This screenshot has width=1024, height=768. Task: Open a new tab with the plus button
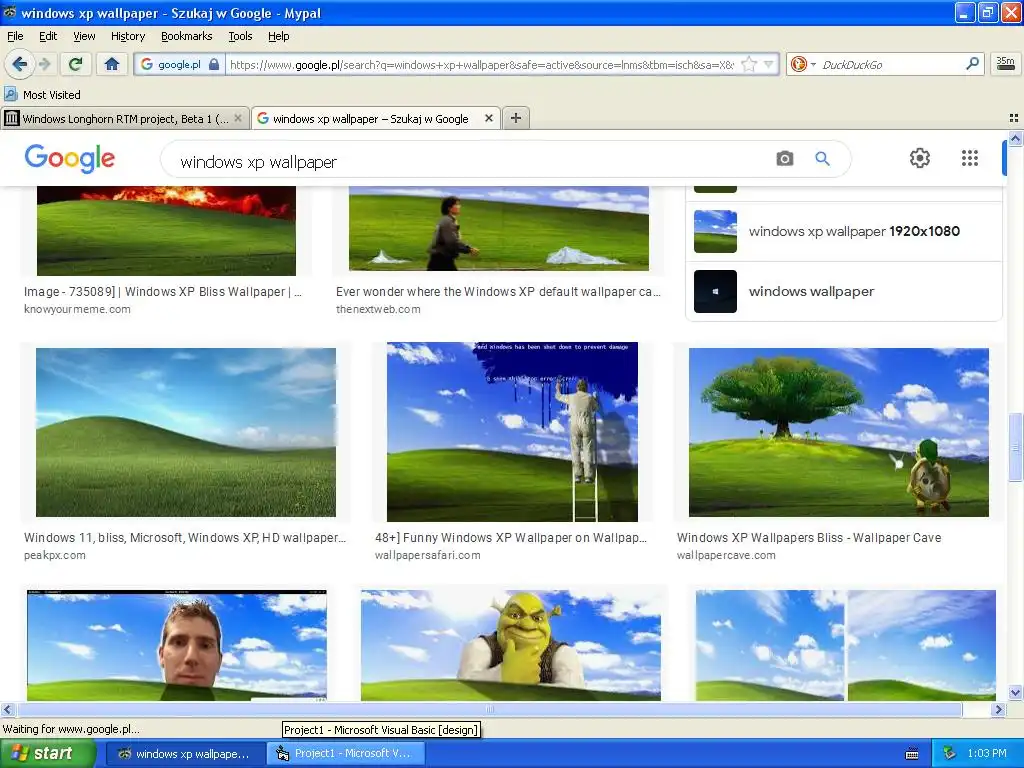(x=516, y=118)
